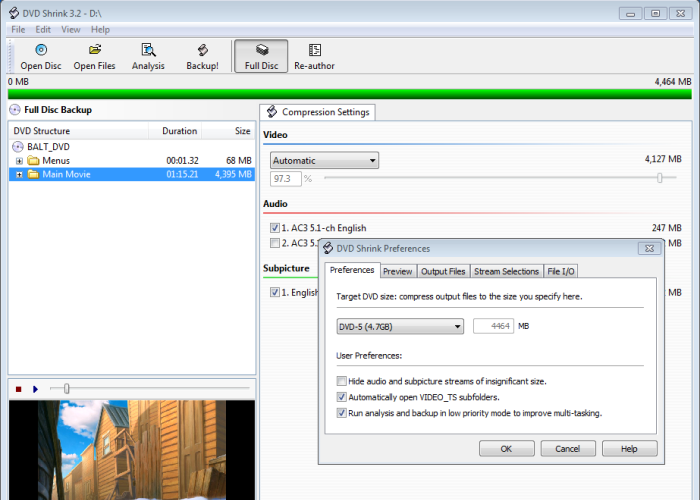Open the Edit menu

[x=43, y=30]
